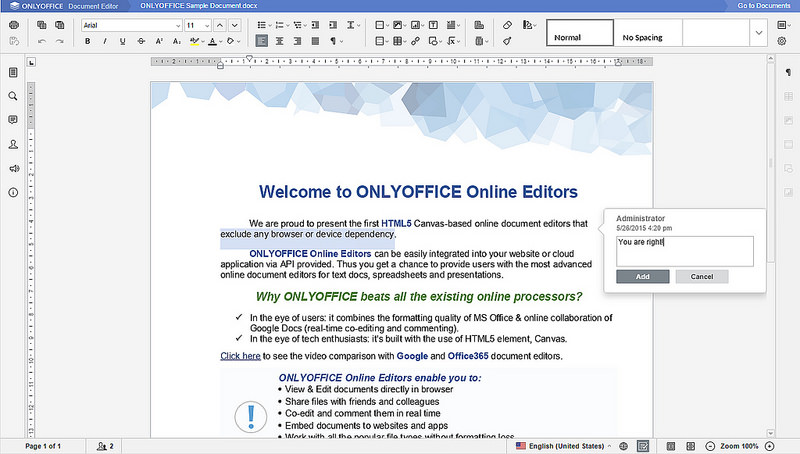Follow the 'Click here' link in document
This screenshot has height=454, width=800.
pyautogui.click(x=240, y=355)
